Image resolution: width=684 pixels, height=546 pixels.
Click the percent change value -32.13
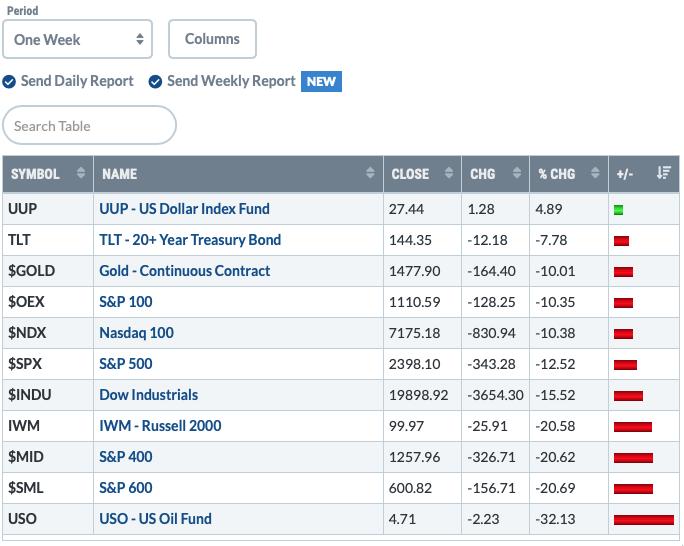[x=555, y=519]
